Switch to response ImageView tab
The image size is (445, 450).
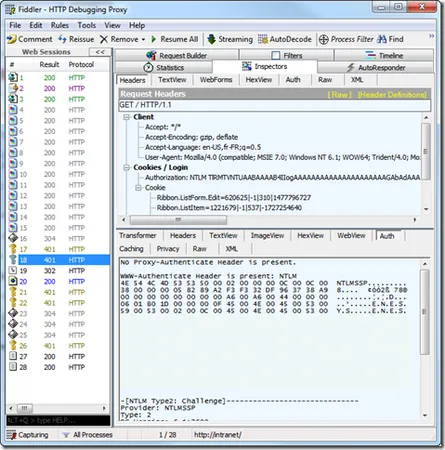coord(267,236)
